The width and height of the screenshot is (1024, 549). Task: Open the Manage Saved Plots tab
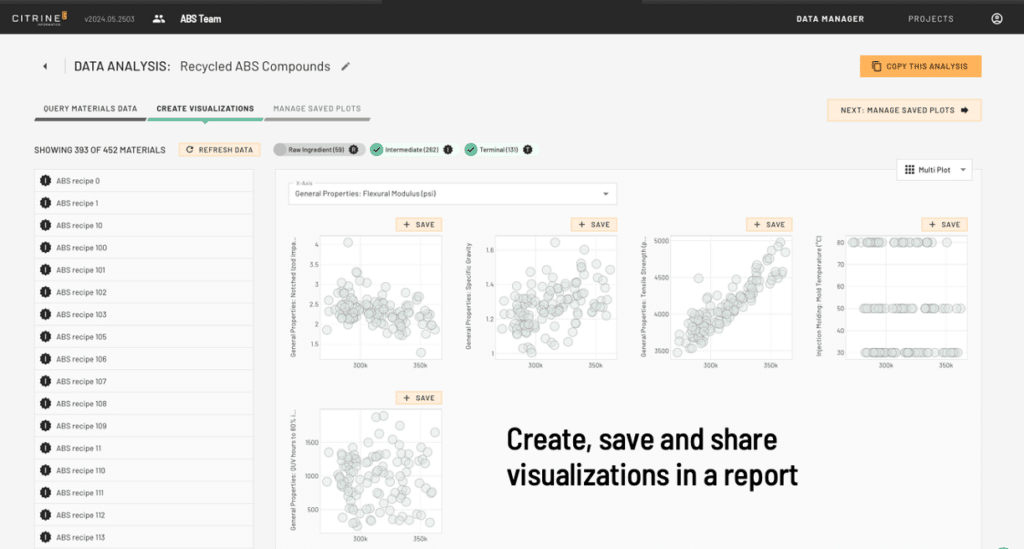point(317,108)
